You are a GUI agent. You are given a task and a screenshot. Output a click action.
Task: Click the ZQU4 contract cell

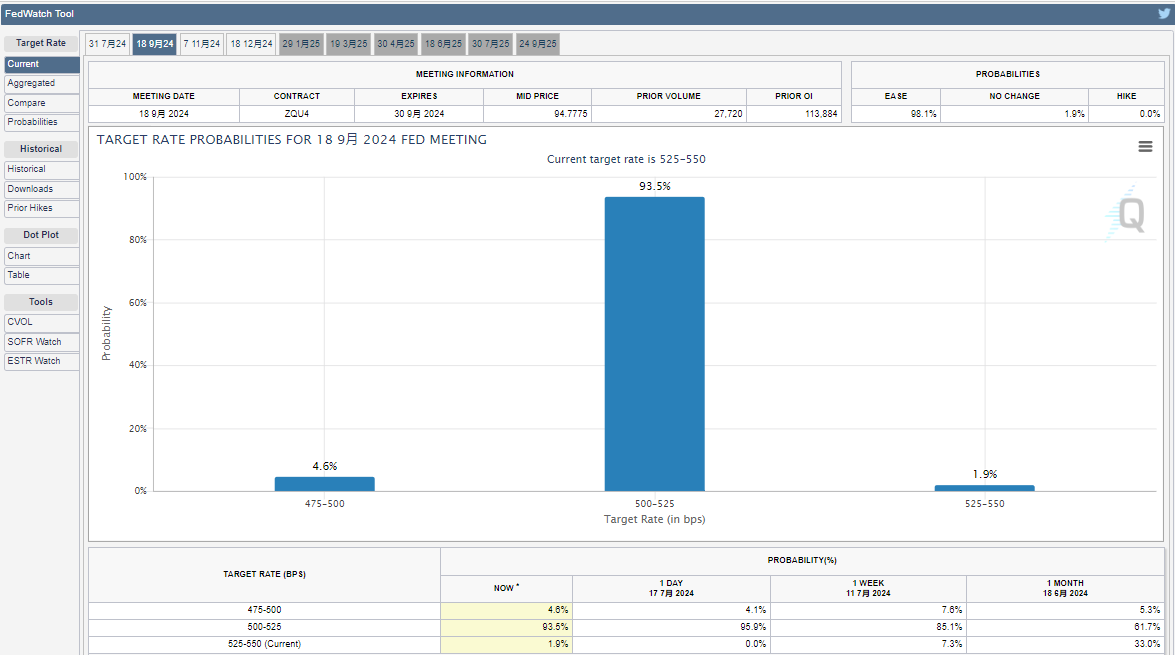(297, 114)
